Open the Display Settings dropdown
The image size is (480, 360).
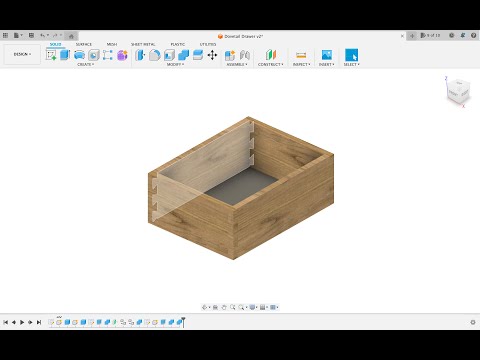[x=253, y=307]
